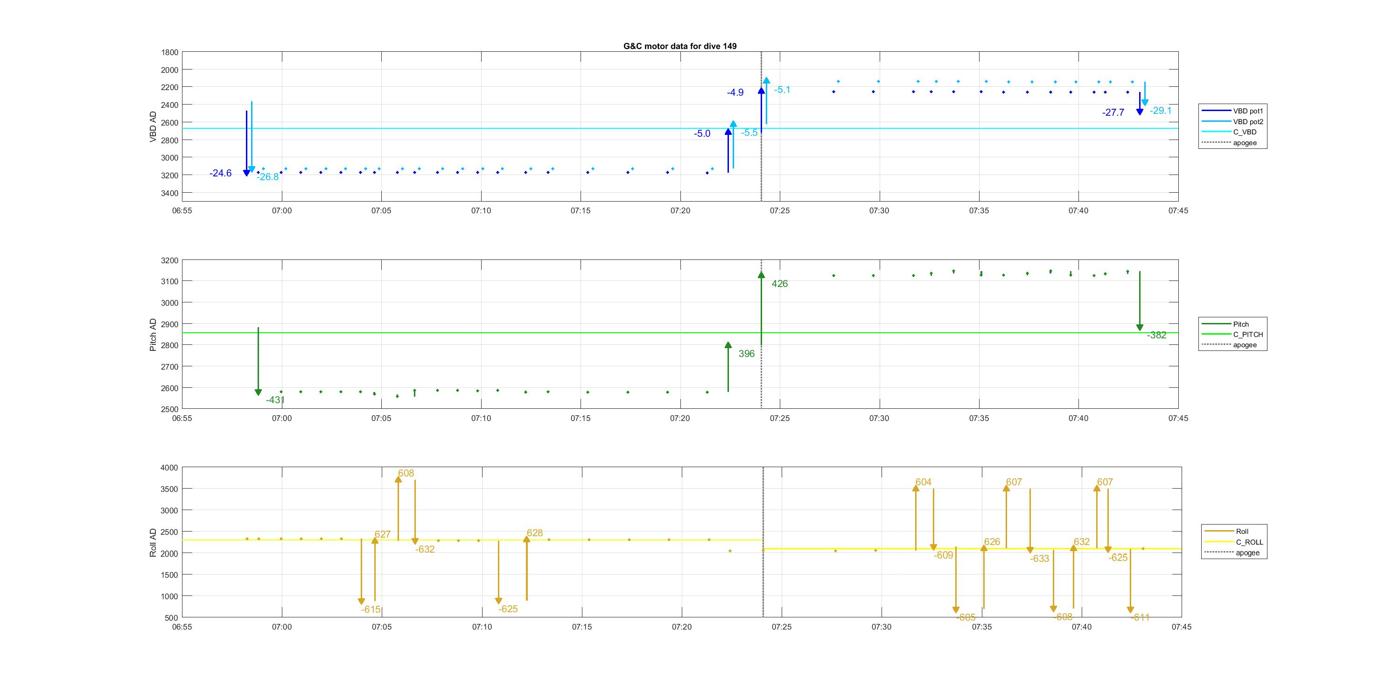Click the -609 roll annotation

[944, 555]
